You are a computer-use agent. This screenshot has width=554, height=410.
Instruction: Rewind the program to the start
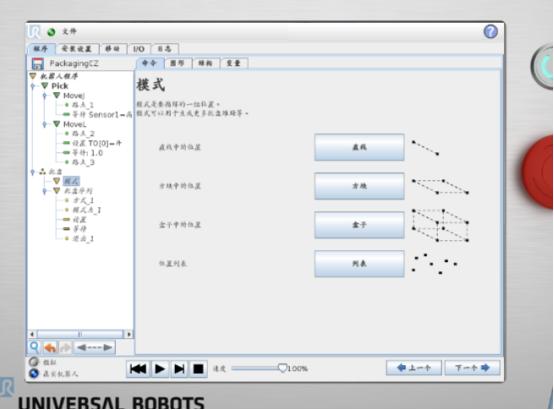pyautogui.click(x=138, y=369)
